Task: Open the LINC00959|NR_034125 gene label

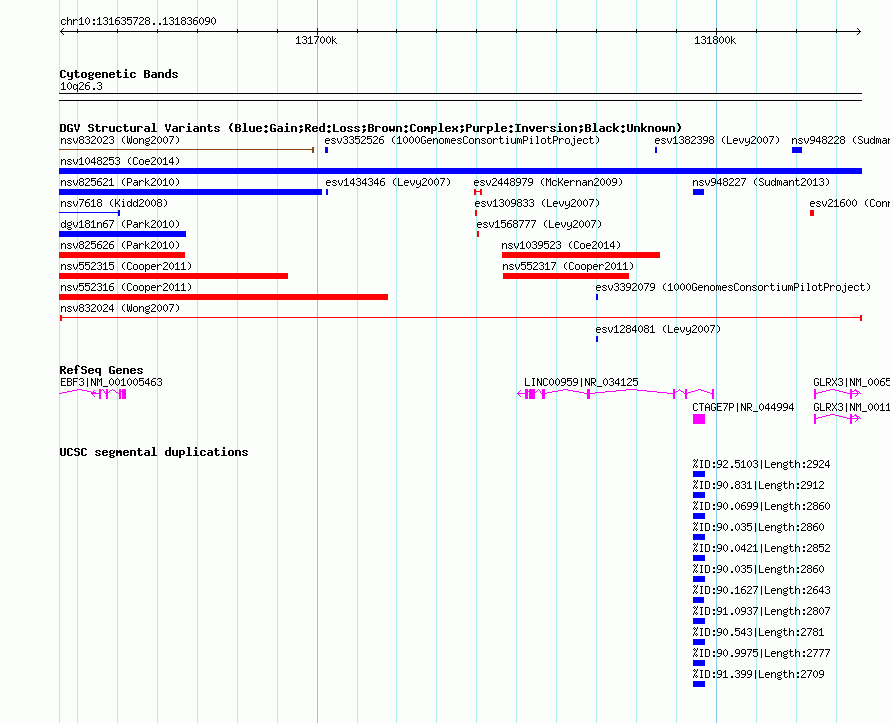Action: click(x=581, y=382)
